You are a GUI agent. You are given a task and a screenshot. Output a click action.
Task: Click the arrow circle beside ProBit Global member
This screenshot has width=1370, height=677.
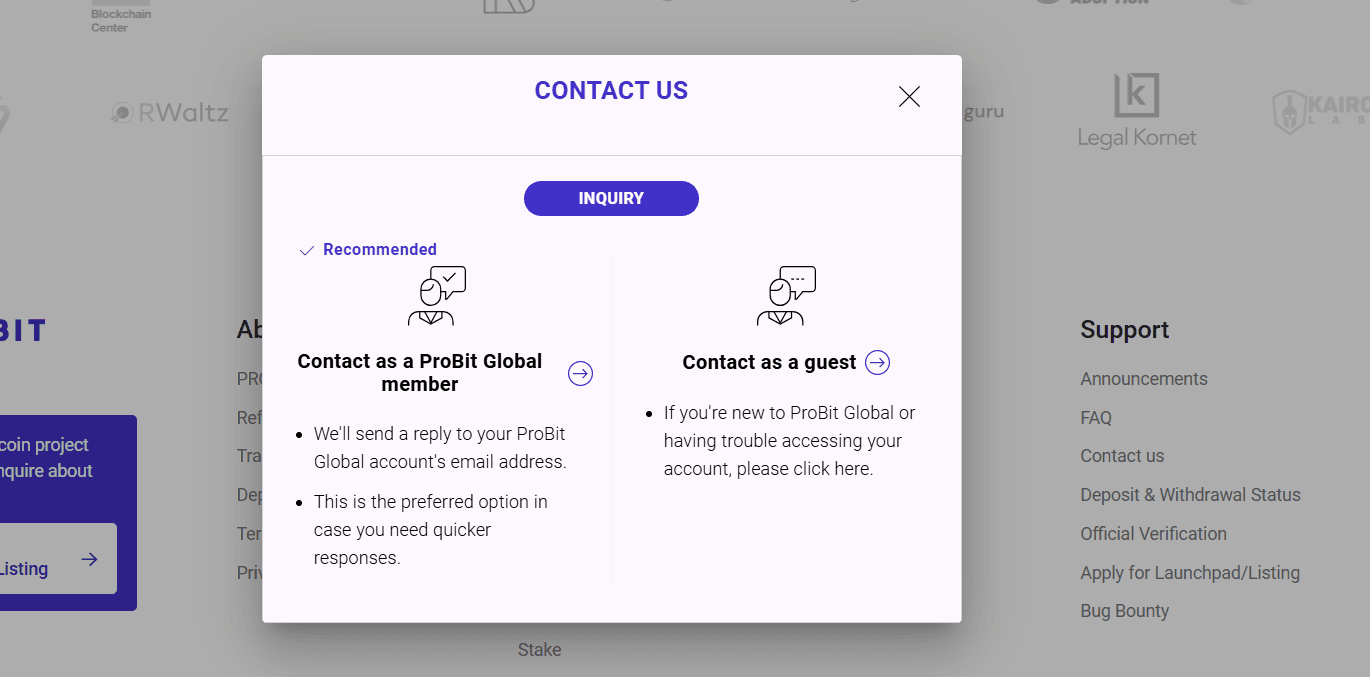tap(580, 373)
